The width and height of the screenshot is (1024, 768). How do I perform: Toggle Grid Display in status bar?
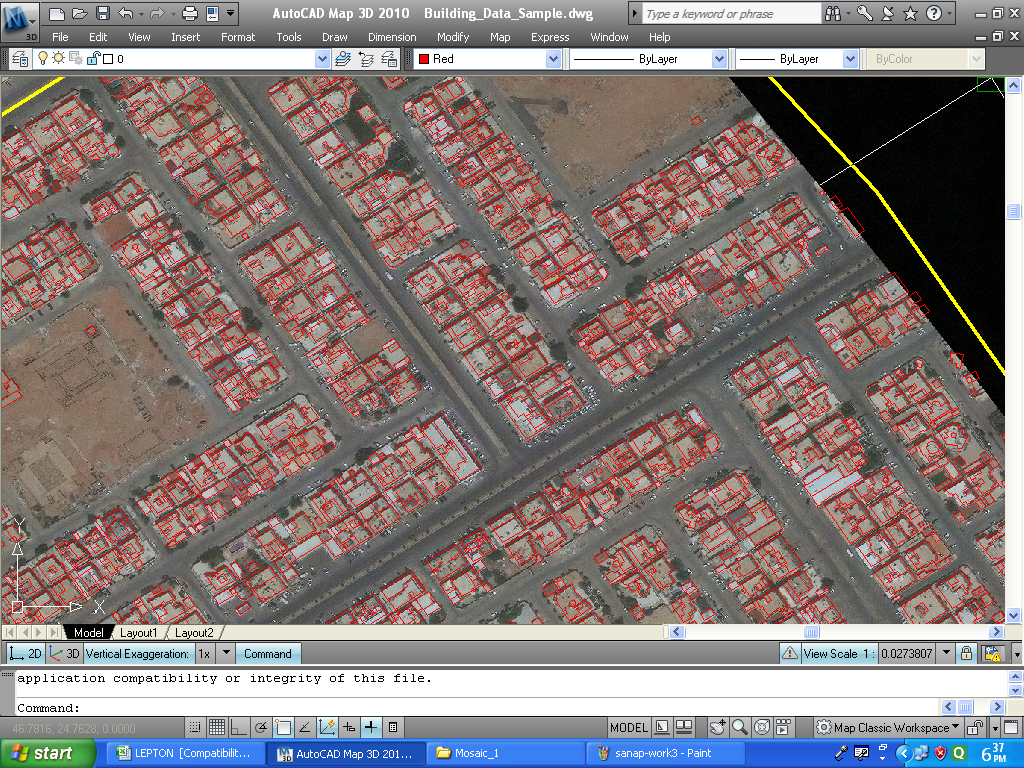tap(217, 727)
